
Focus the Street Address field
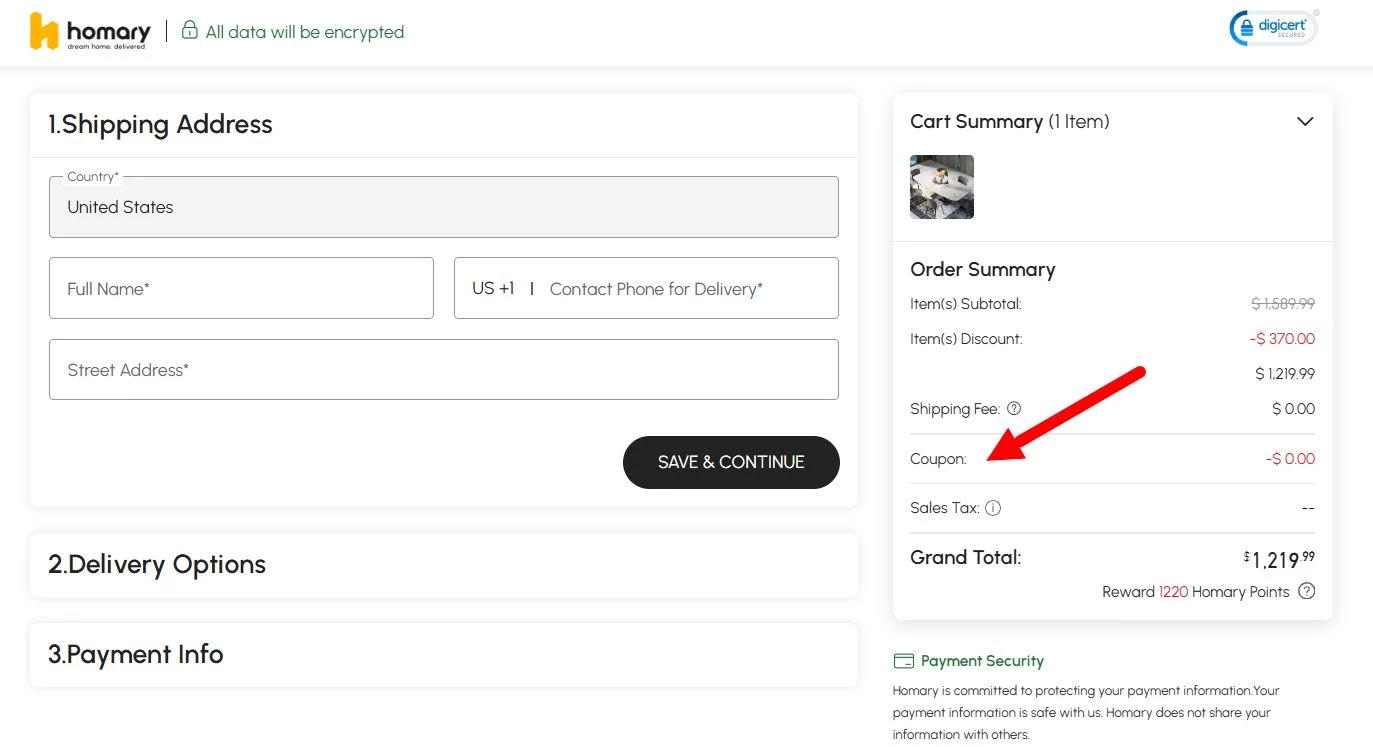[444, 369]
